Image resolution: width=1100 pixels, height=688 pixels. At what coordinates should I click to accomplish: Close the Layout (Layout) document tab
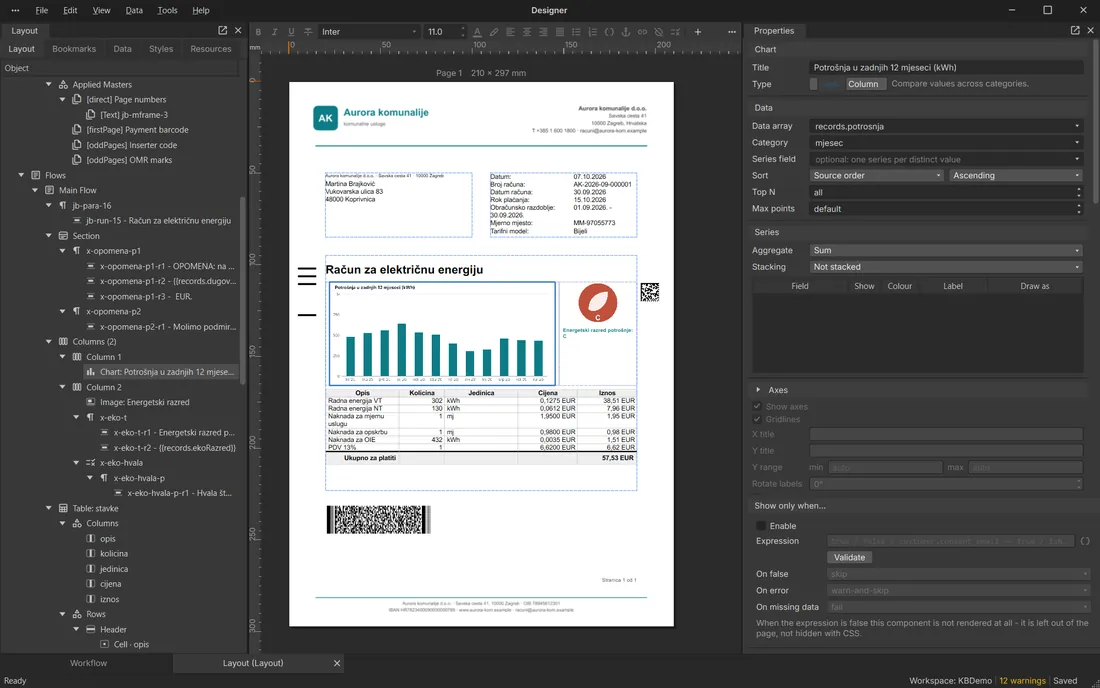click(x=337, y=663)
